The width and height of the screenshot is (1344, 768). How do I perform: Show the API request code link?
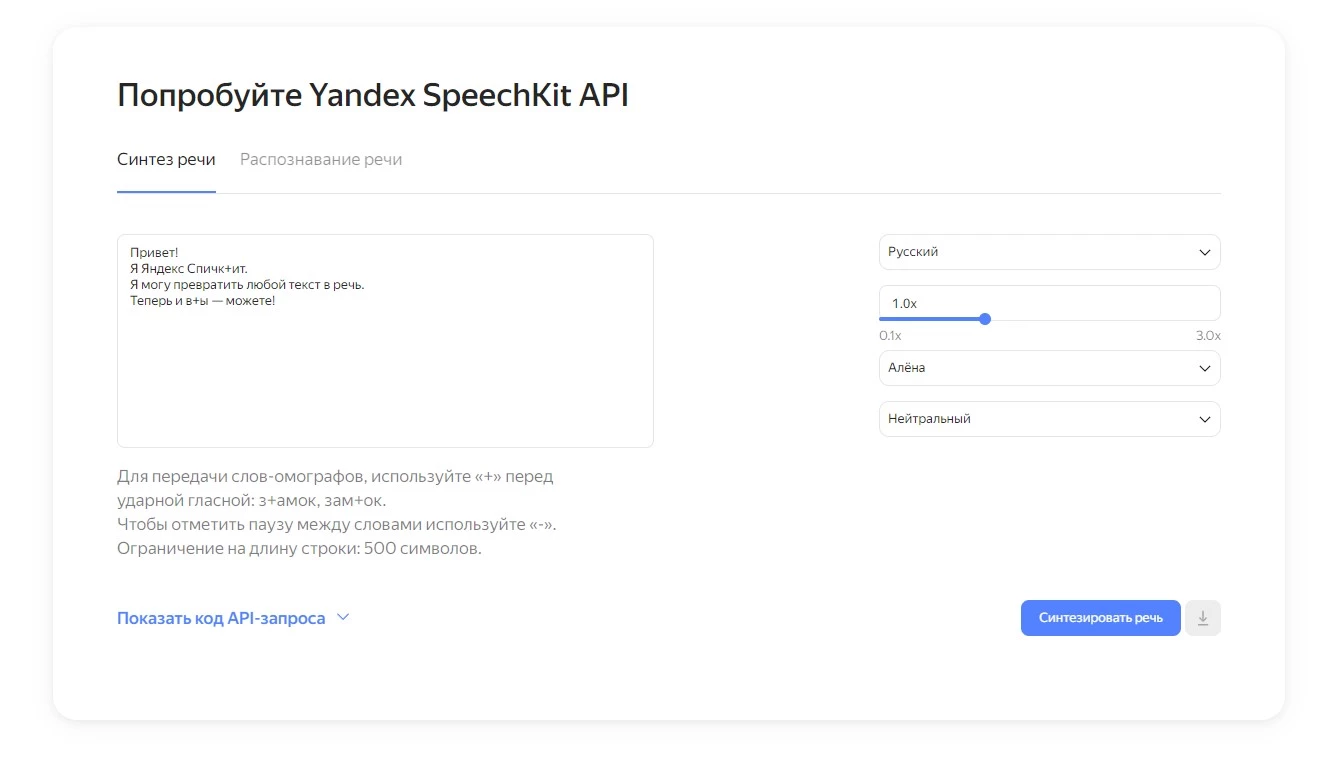tap(221, 618)
